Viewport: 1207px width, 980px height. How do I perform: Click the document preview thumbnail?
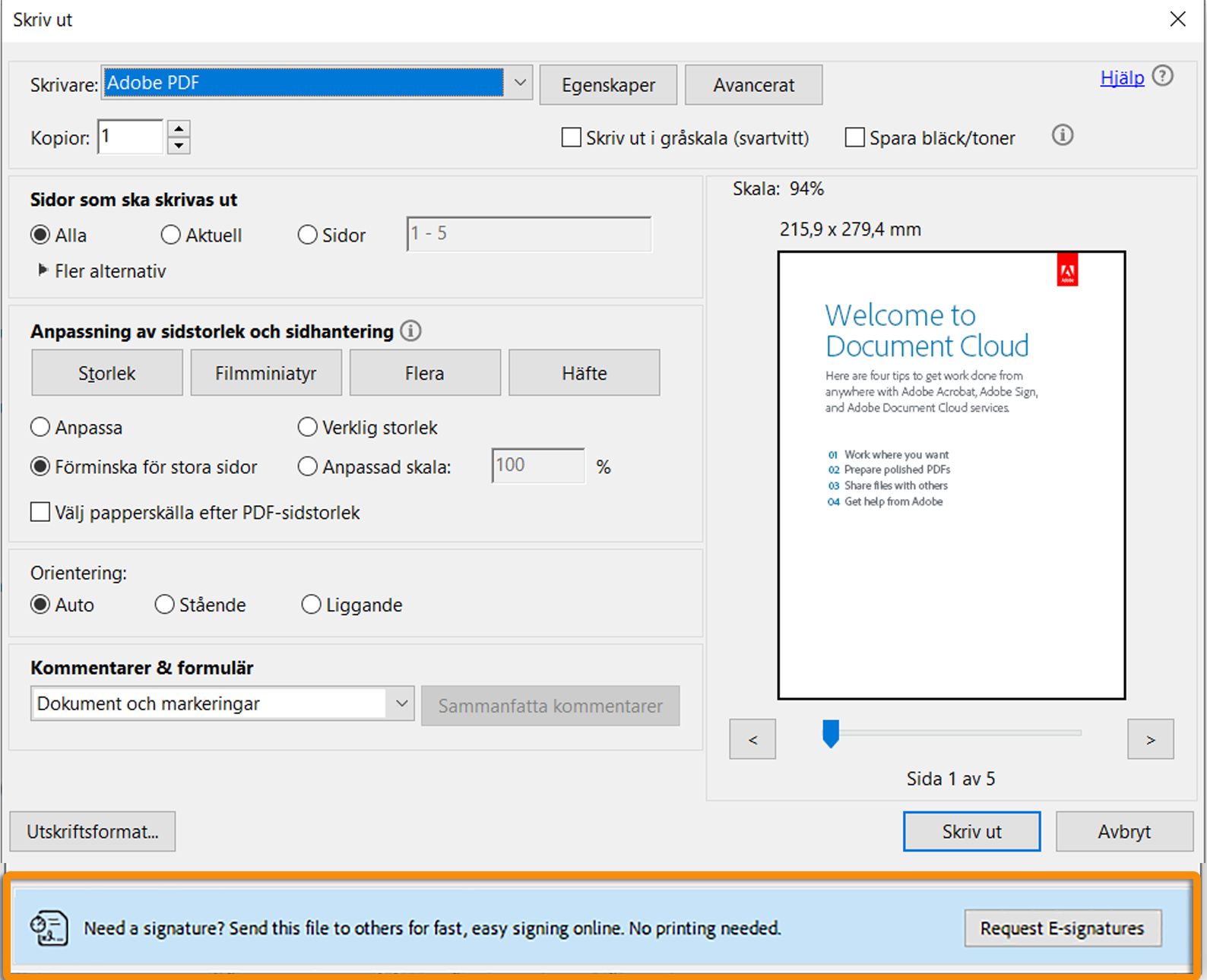click(x=952, y=475)
